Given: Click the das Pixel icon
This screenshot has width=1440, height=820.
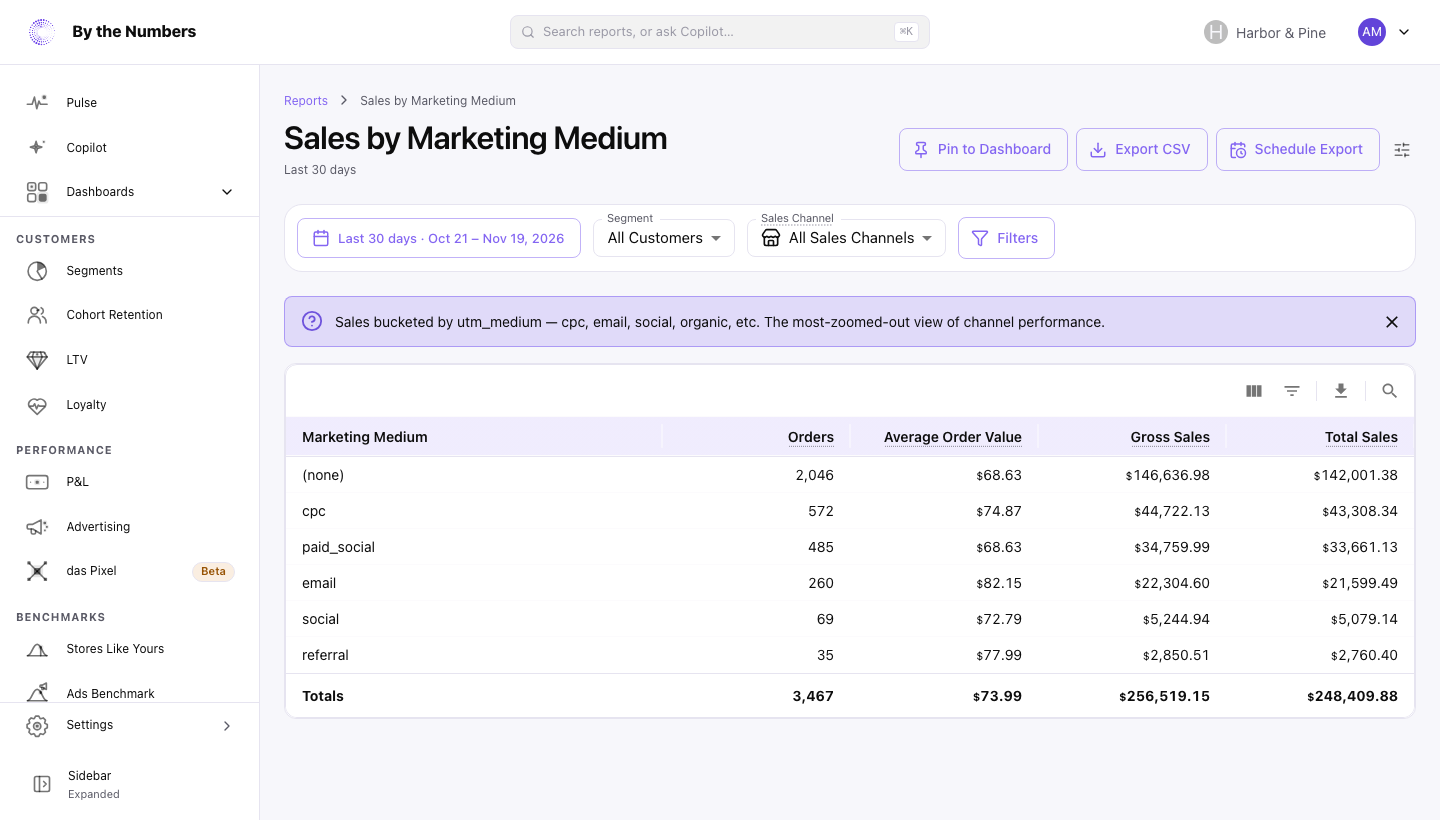Looking at the screenshot, I should pyautogui.click(x=37, y=571).
